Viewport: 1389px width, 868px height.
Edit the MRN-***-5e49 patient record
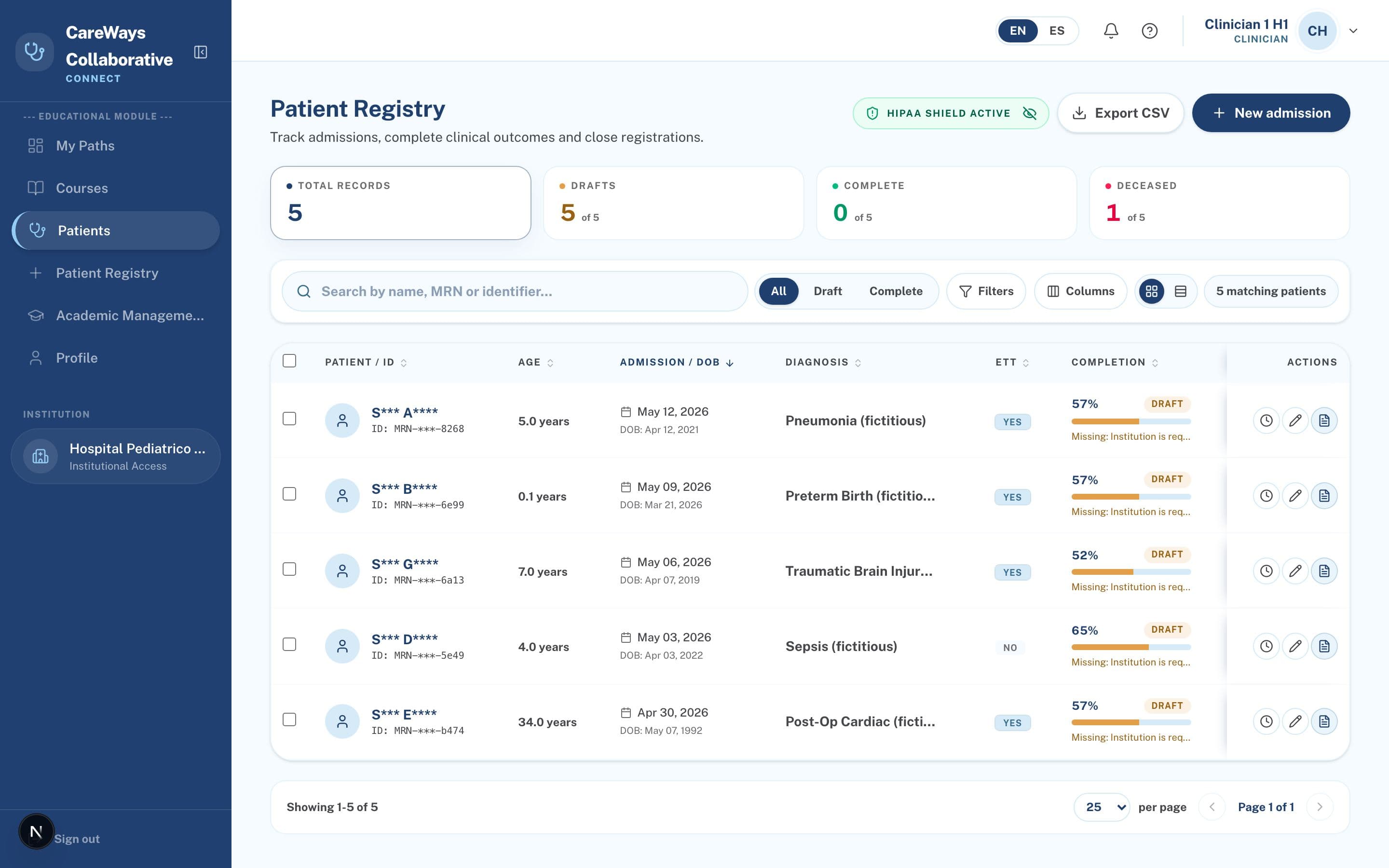pyautogui.click(x=1295, y=646)
